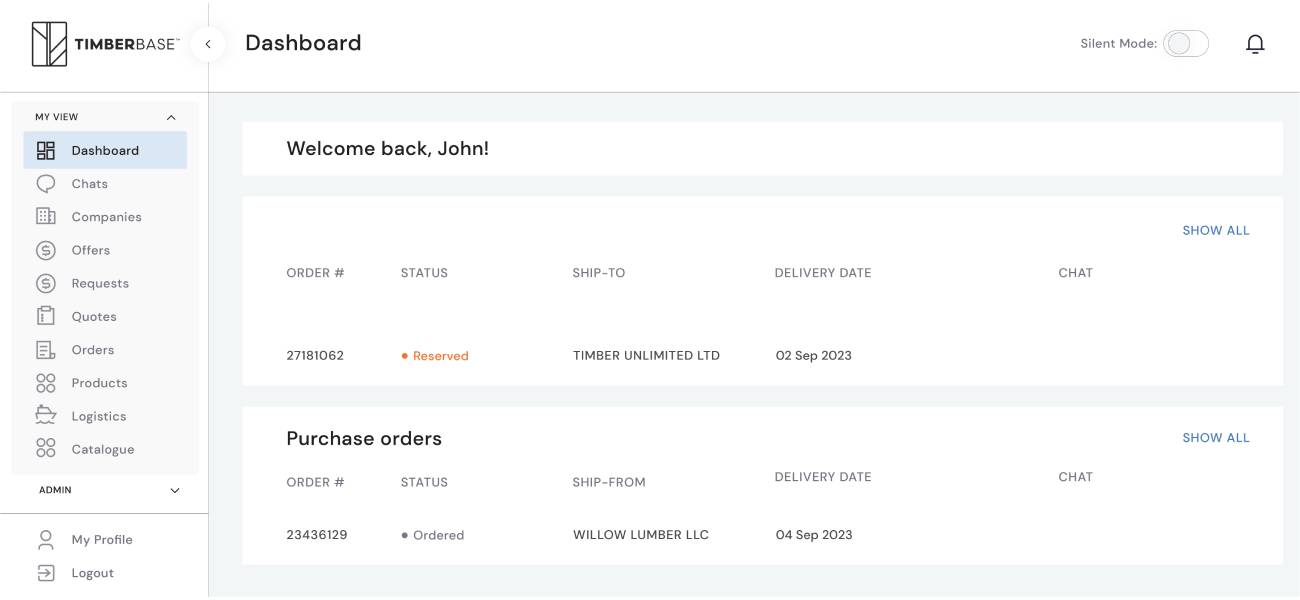Show all purchase orders
Image resolution: width=1300 pixels, height=600 pixels.
click(1216, 438)
